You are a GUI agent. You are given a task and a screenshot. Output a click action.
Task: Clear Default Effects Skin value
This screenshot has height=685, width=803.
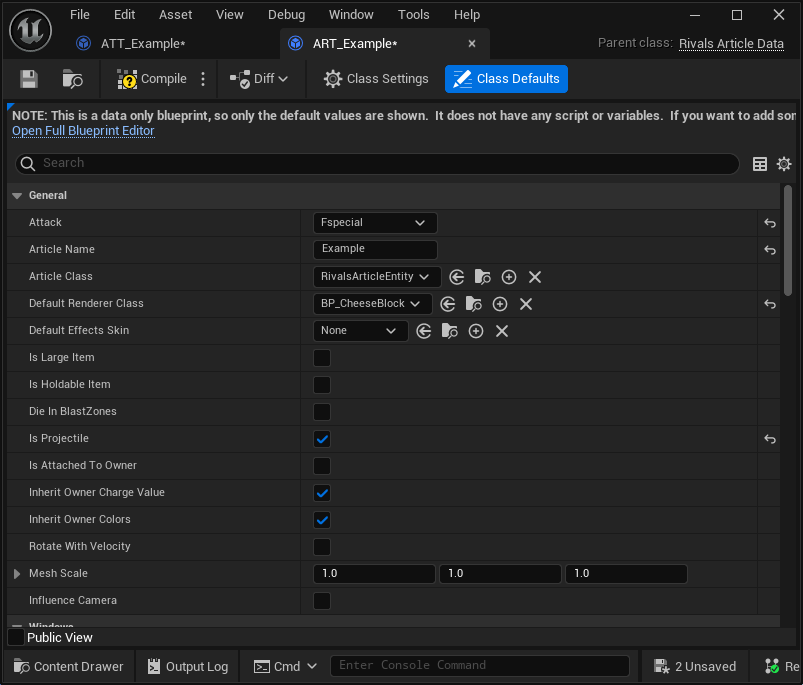[502, 331]
